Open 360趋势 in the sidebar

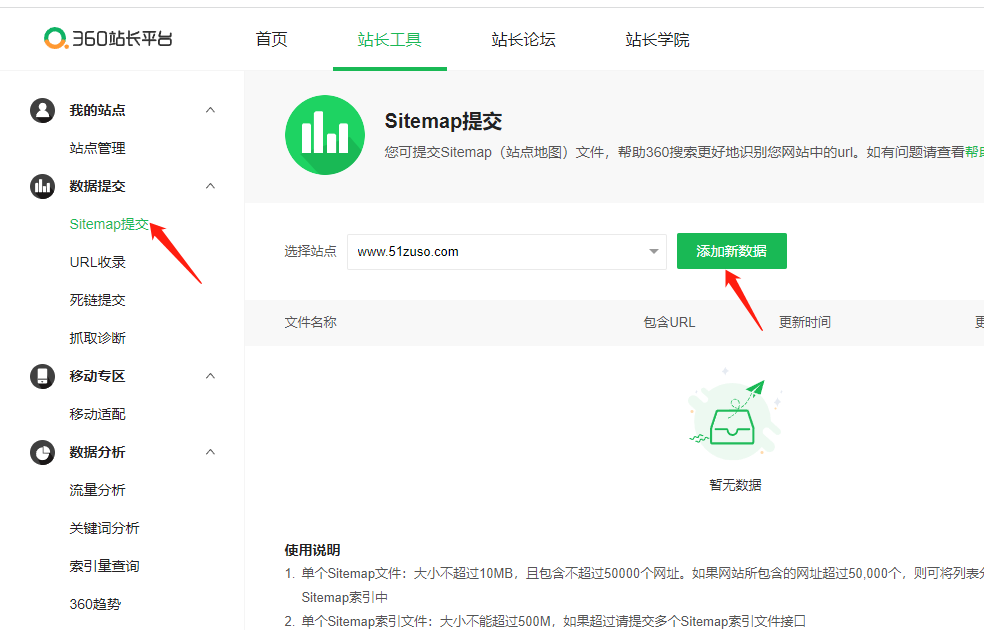[95, 604]
